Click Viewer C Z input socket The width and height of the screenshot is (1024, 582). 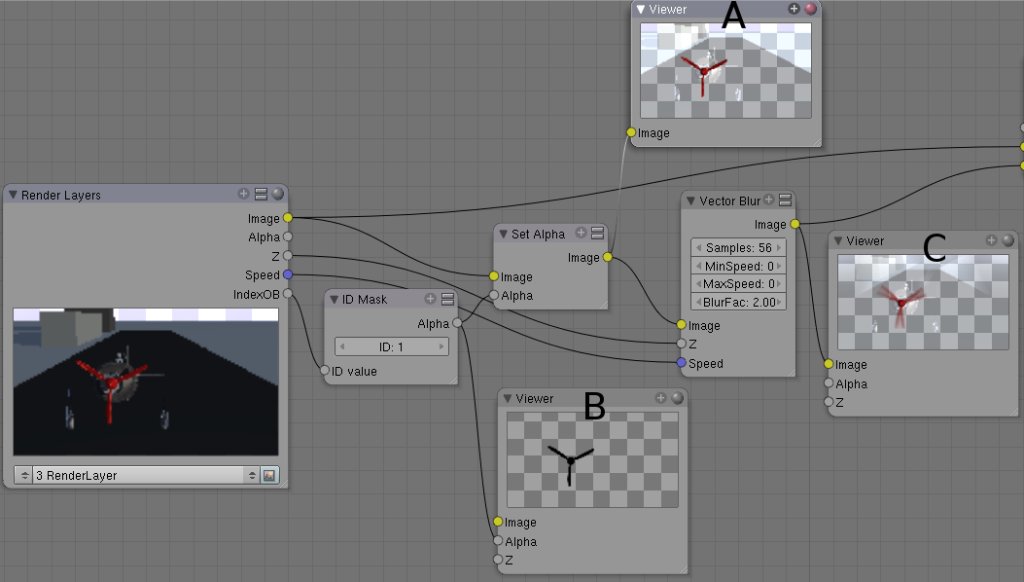[829, 402]
